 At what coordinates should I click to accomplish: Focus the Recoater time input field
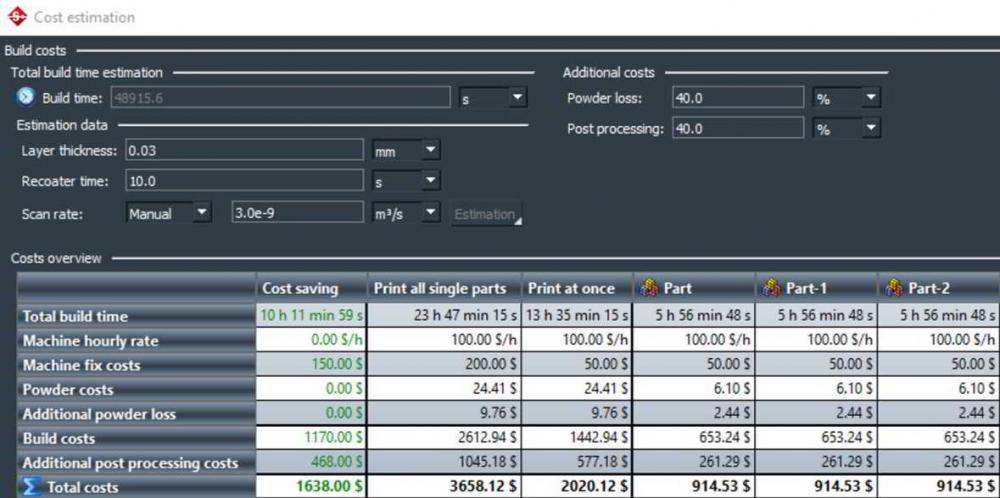(x=243, y=181)
